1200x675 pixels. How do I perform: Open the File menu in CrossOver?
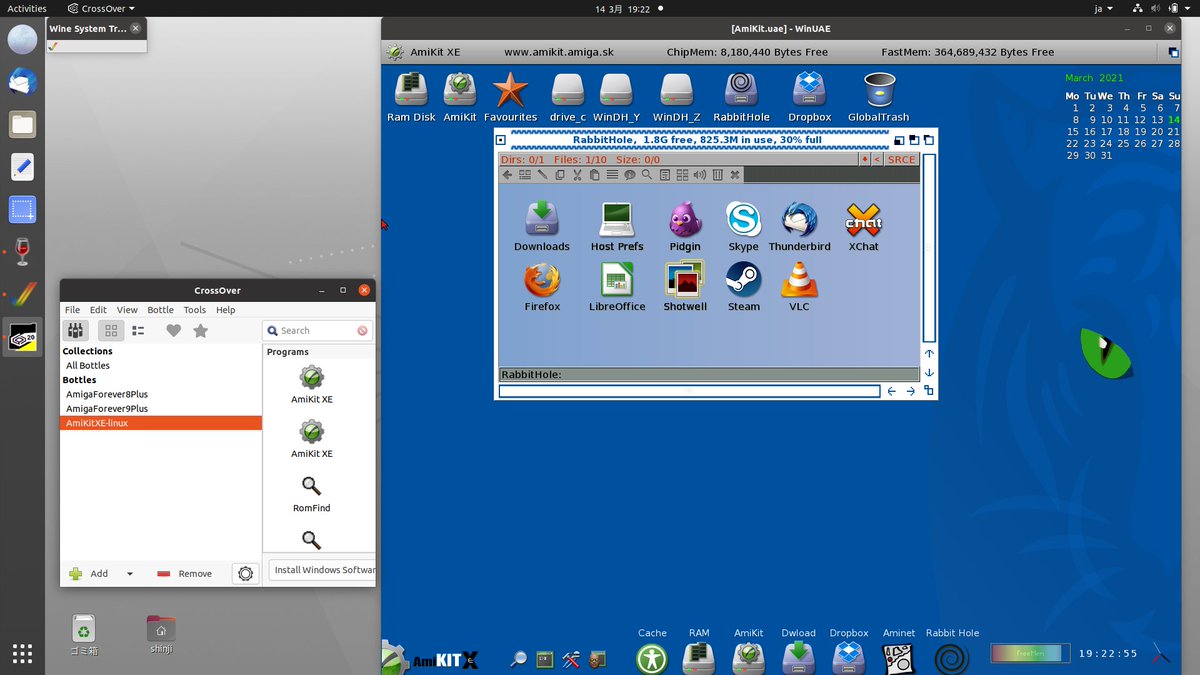click(73, 310)
